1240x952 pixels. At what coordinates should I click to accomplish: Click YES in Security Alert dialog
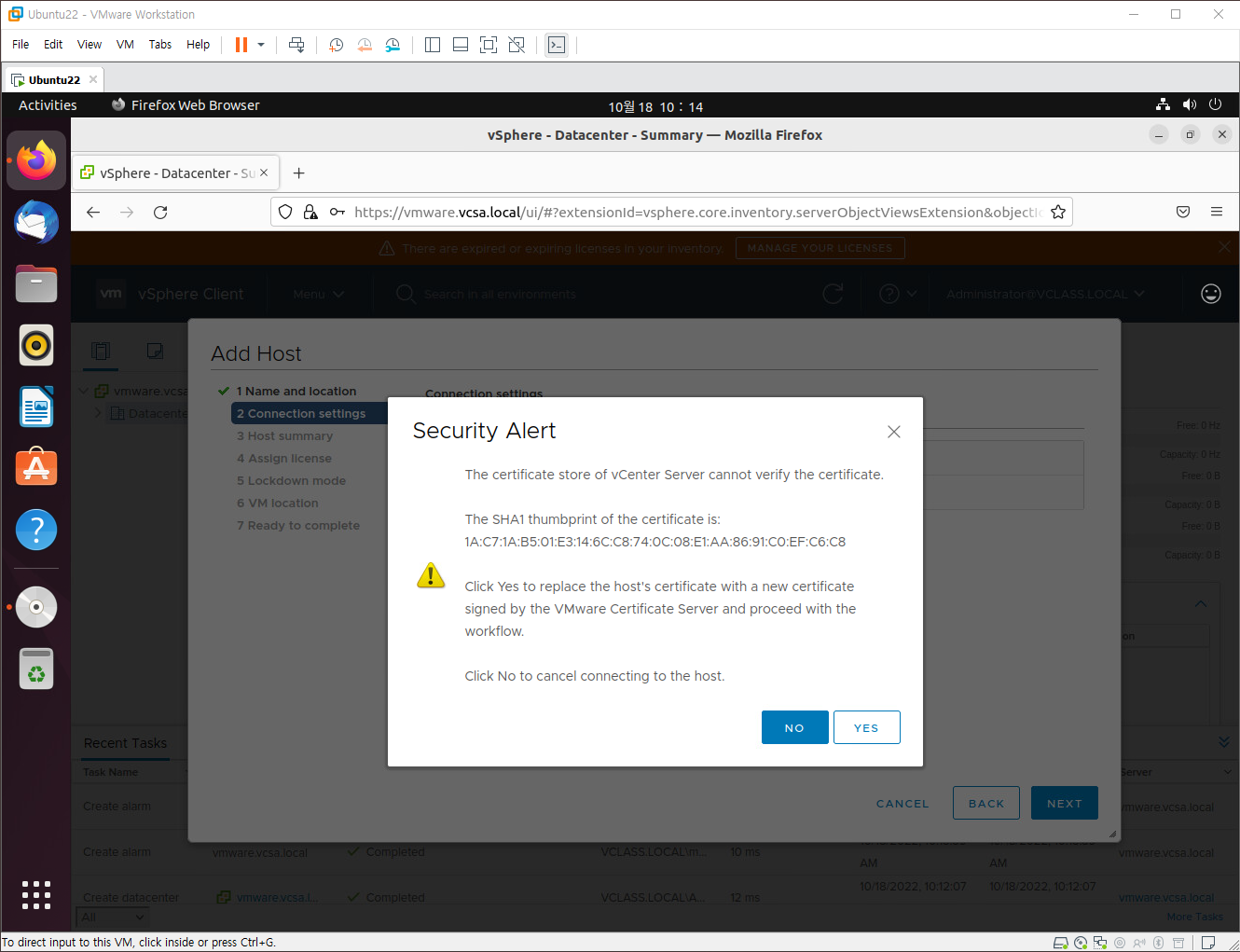pyautogui.click(x=866, y=727)
